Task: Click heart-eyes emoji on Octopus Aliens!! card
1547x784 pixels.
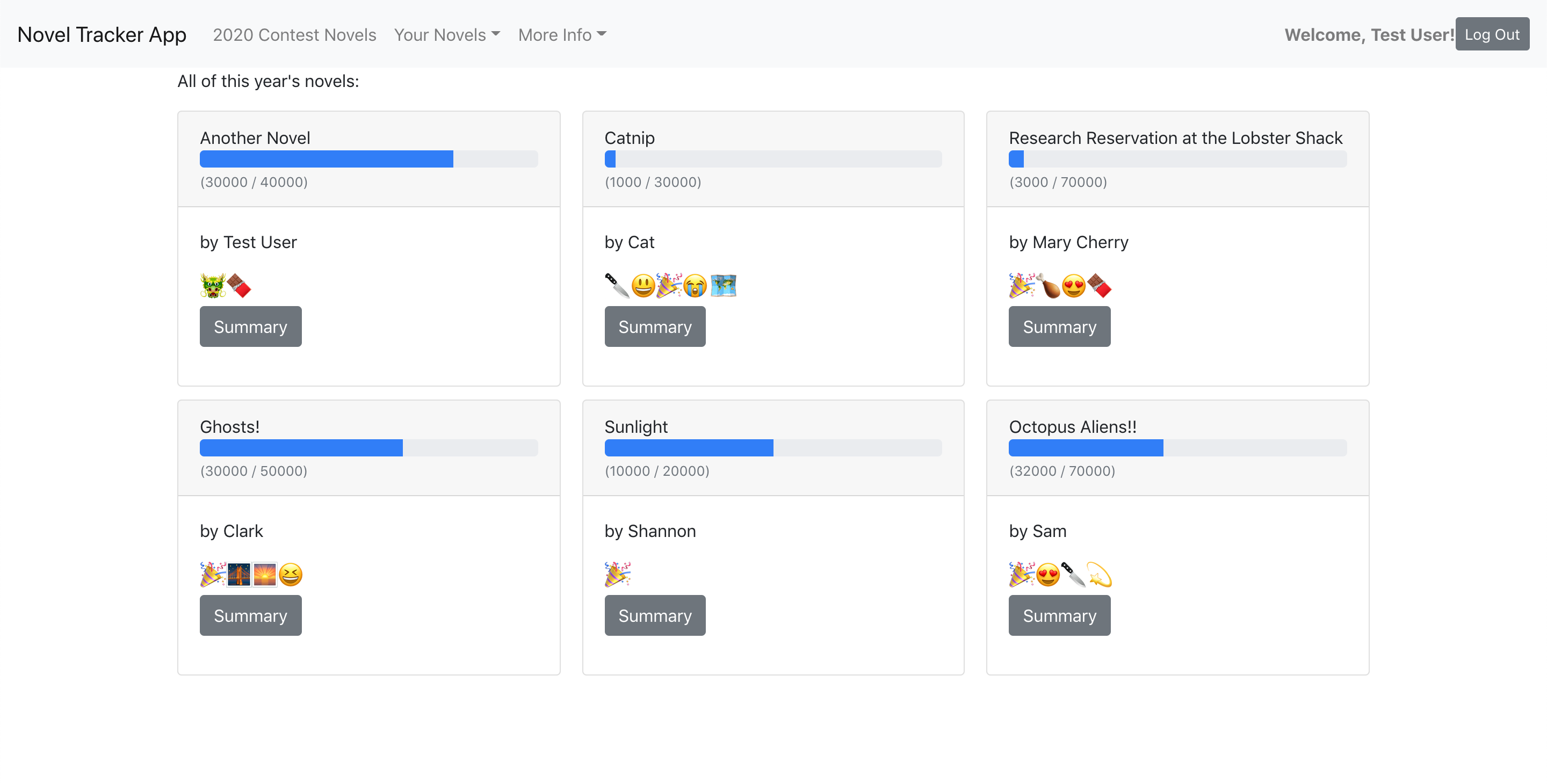Action: (x=1048, y=575)
